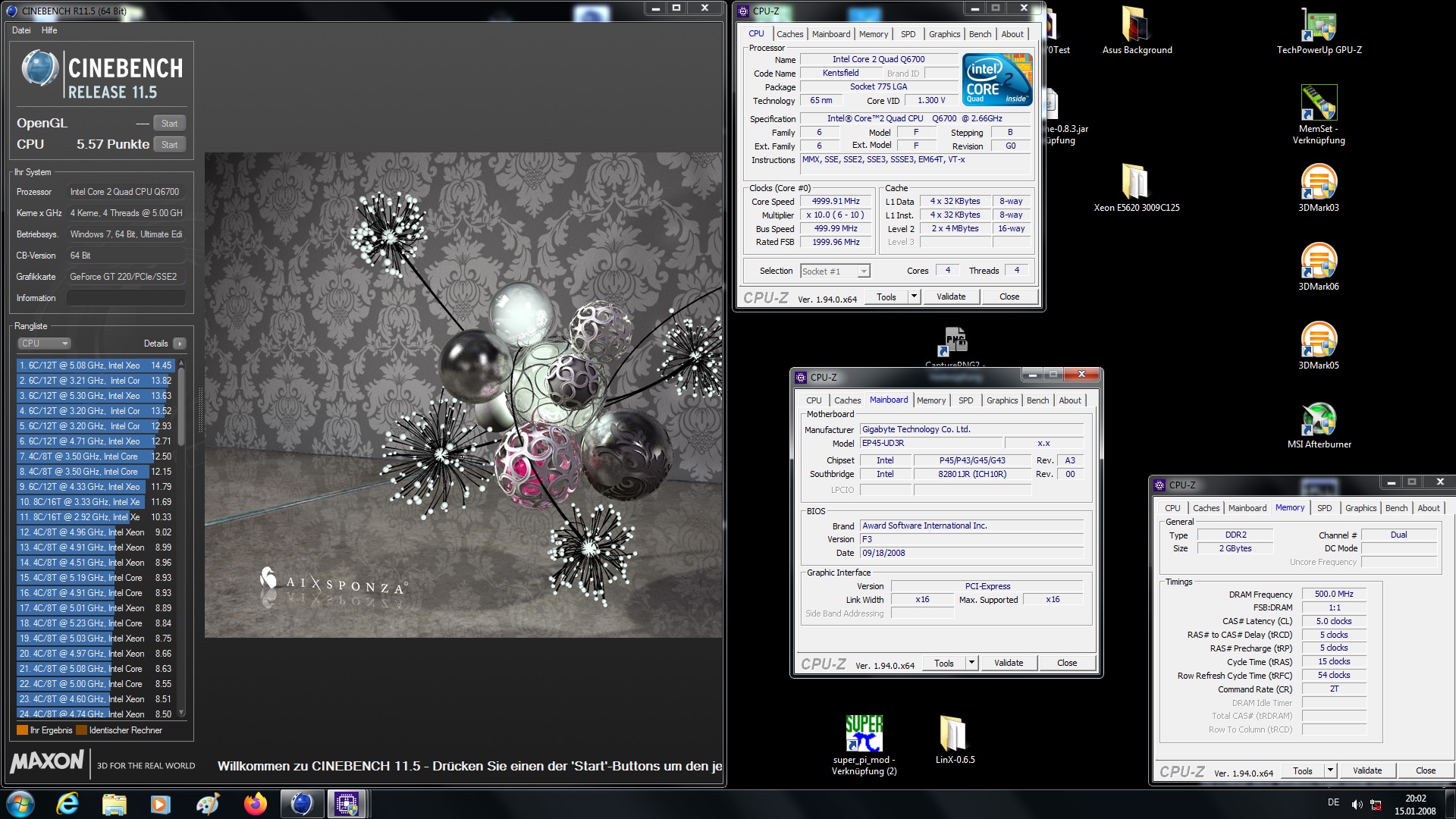Screen dimensions: 1456x819
Task: Launch super_pi_mod shortcut icon
Action: tap(864, 733)
